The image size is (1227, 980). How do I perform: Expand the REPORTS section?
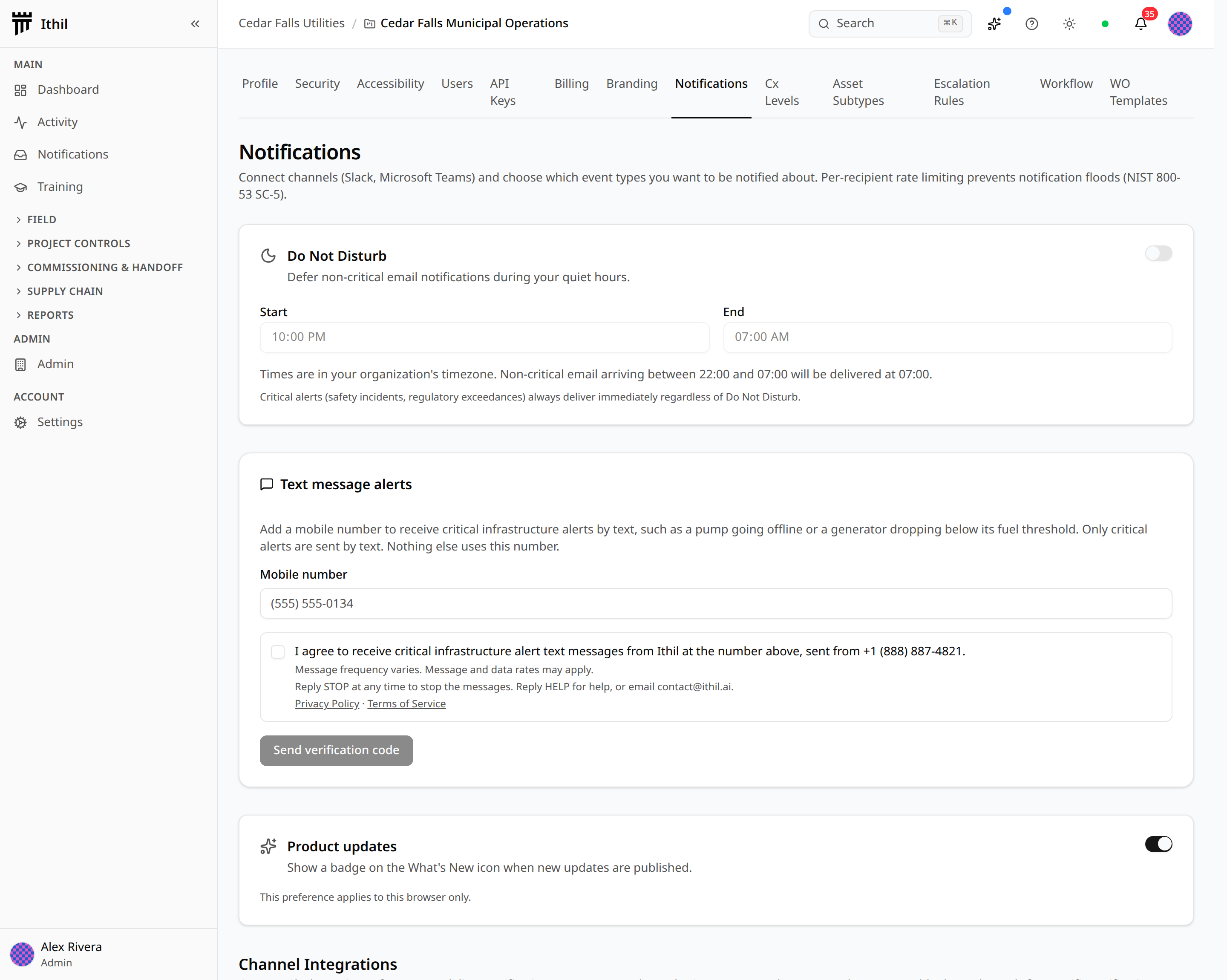tap(44, 315)
